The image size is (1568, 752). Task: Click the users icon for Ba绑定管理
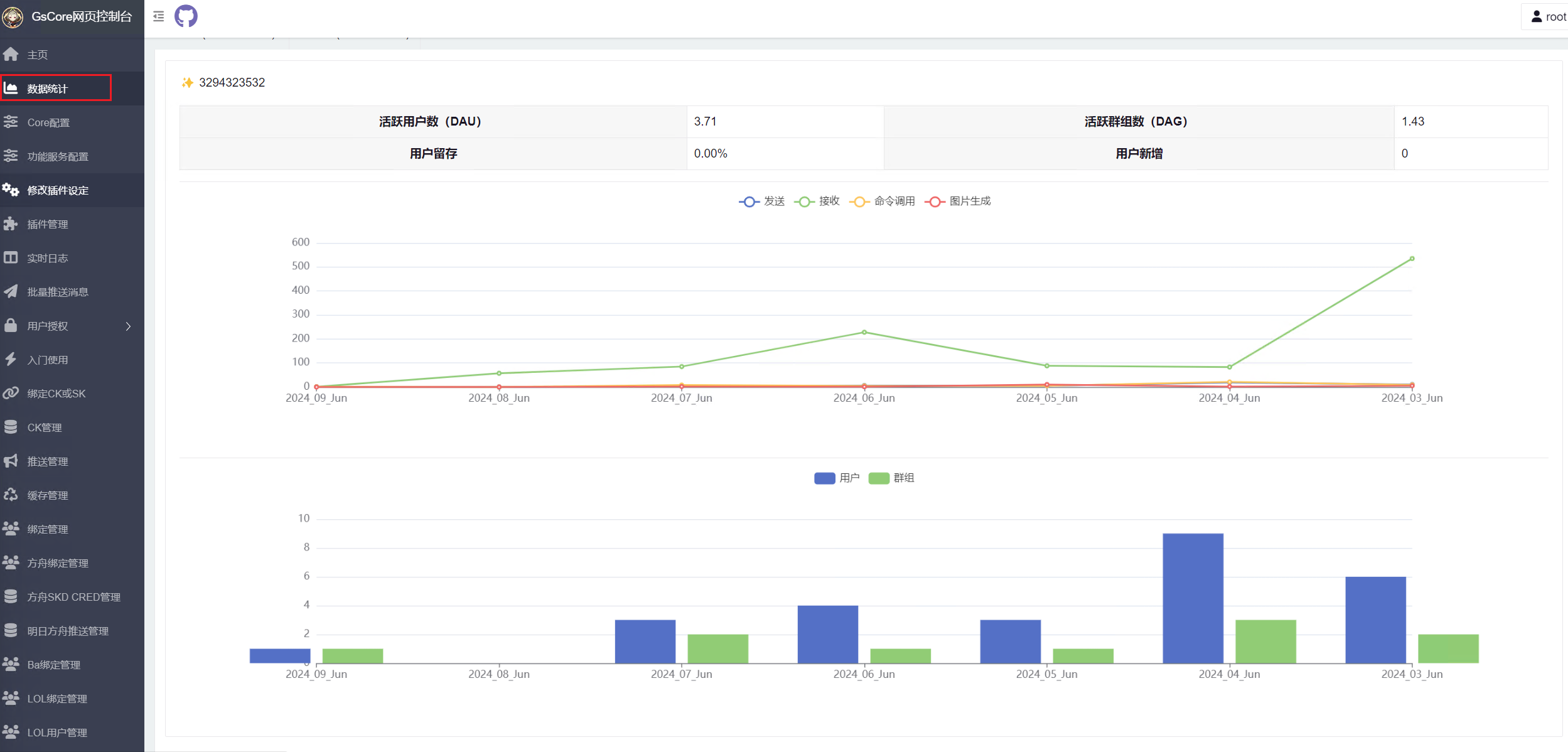11,665
